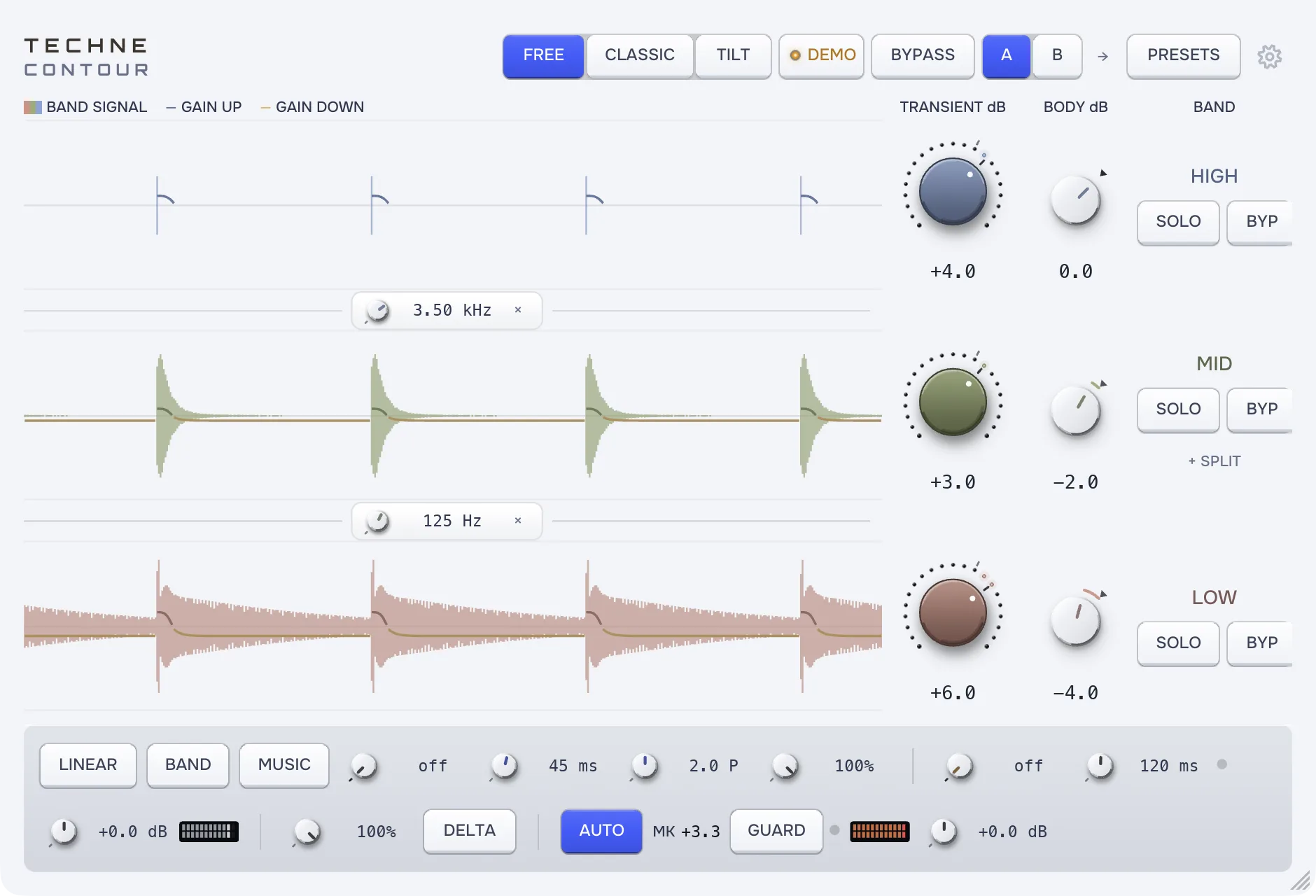The image size is (1316, 896).
Task: Click the GUARD button
Action: point(776,831)
